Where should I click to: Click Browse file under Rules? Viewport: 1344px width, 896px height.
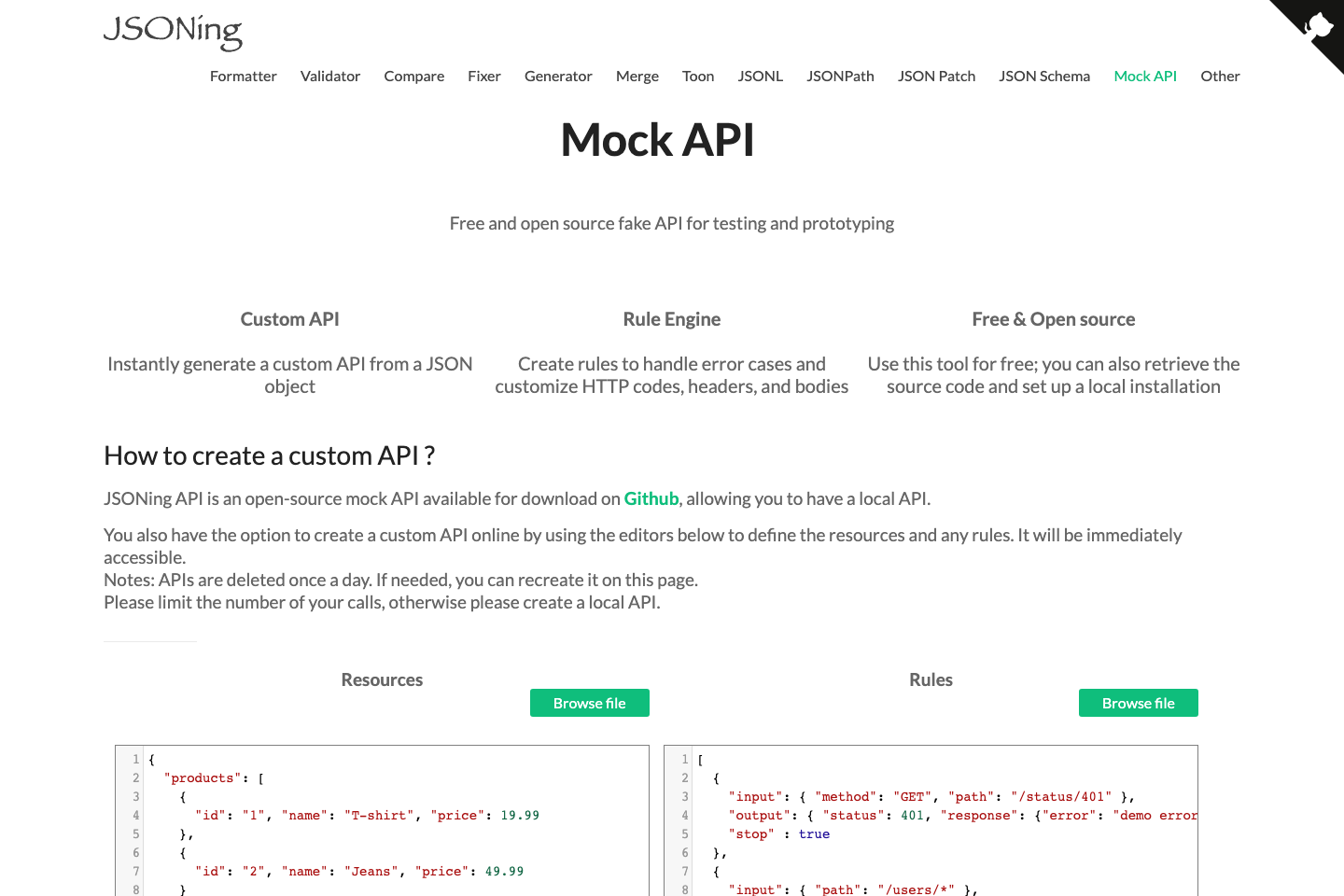click(1138, 703)
